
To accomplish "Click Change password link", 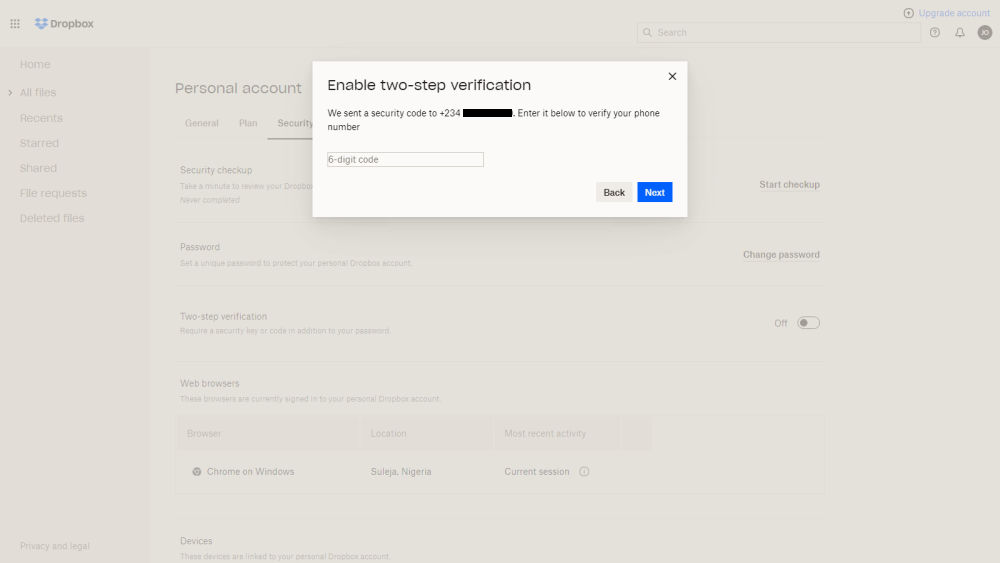I will 781,255.
